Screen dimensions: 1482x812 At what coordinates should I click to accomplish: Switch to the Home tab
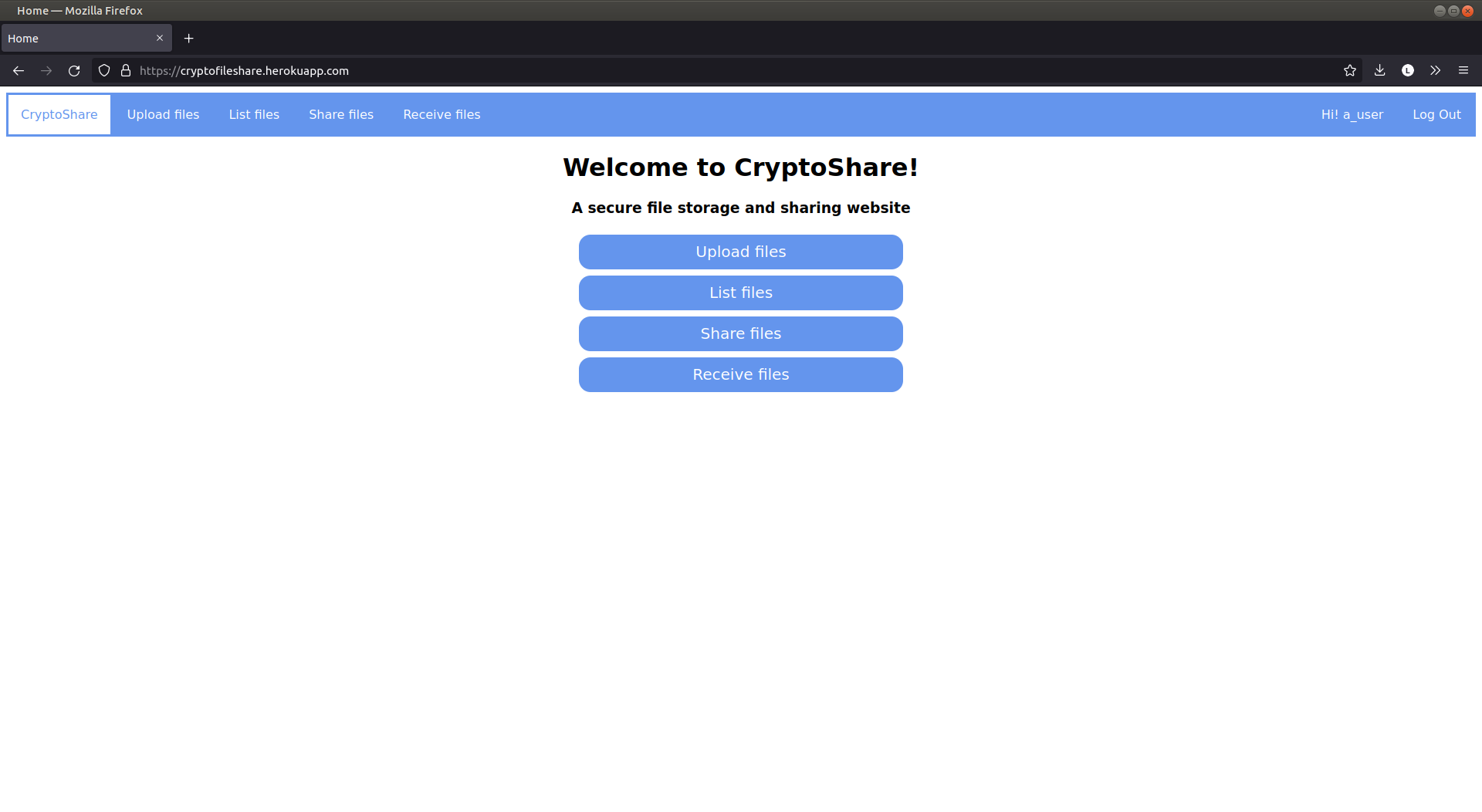coord(77,38)
